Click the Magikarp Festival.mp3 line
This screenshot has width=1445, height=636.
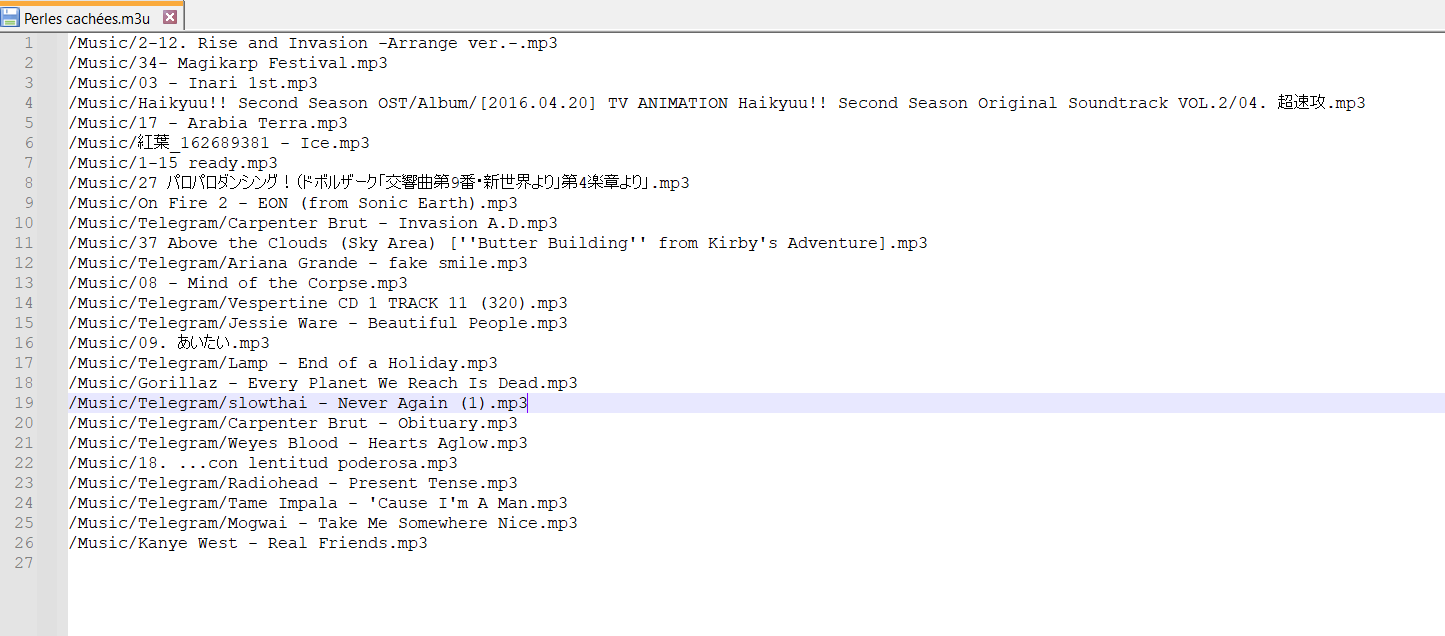pyautogui.click(x=228, y=63)
